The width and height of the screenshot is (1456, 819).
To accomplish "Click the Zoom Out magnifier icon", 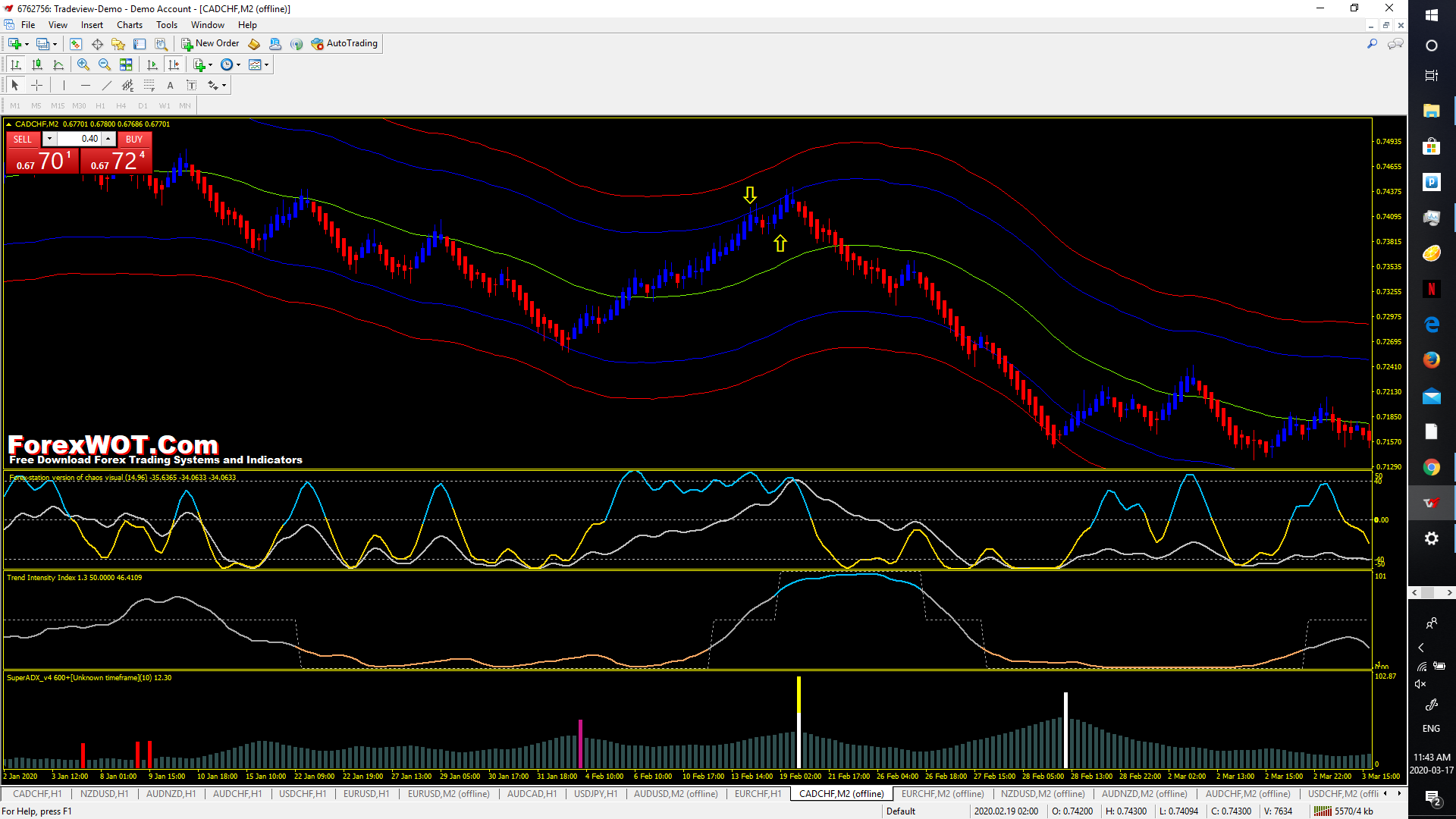I will (x=105, y=65).
